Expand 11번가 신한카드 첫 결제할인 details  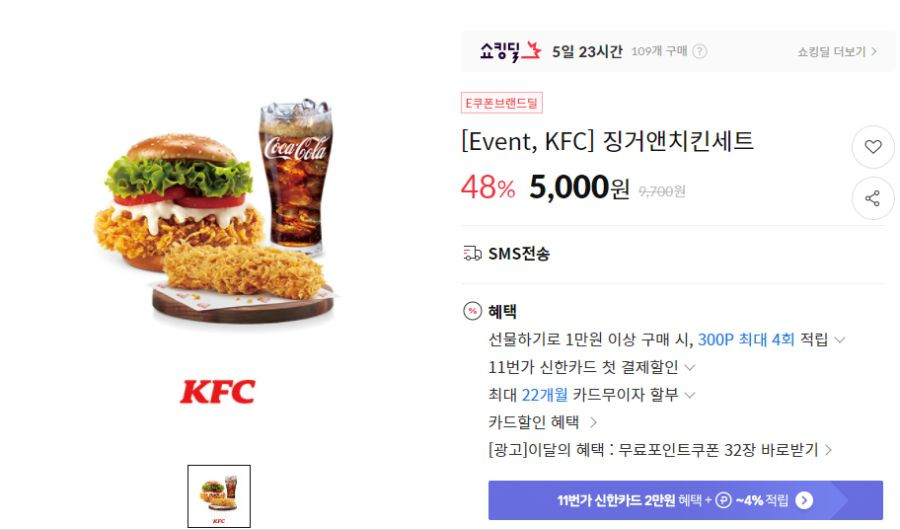pyautogui.click(x=690, y=367)
